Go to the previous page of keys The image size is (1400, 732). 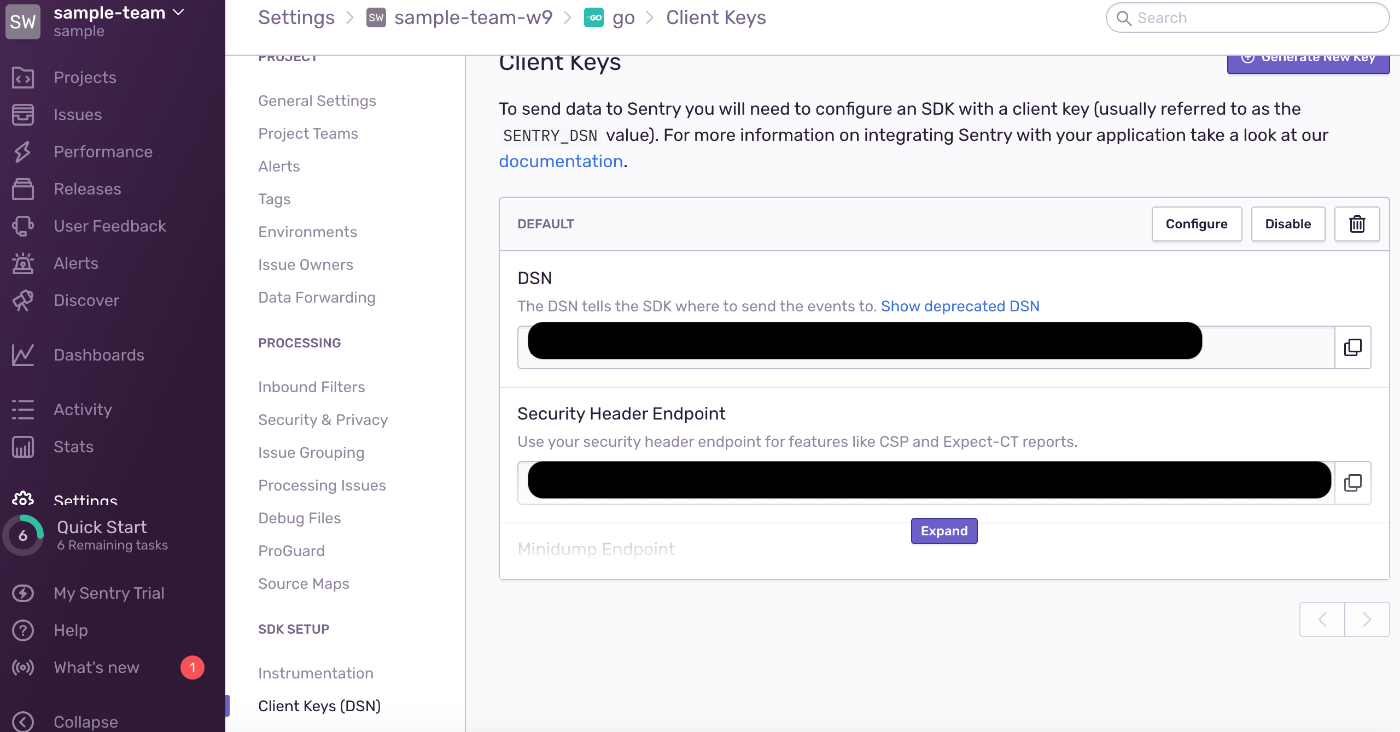point(1322,620)
